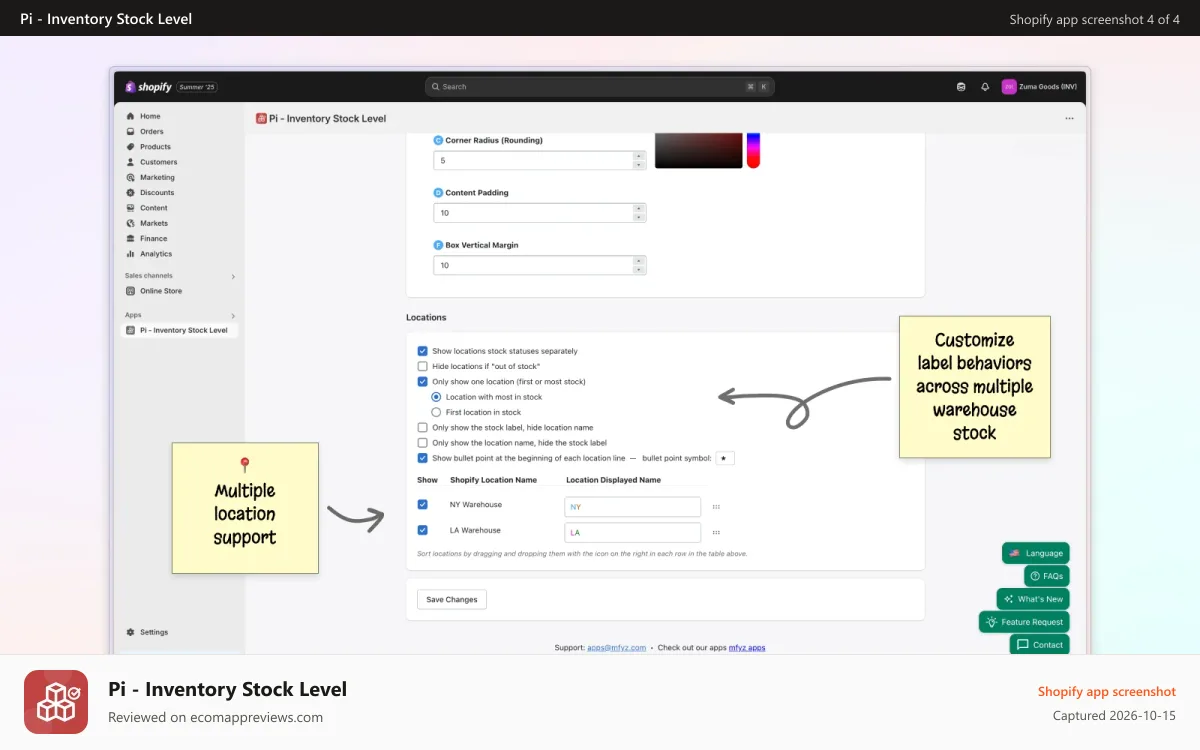Select Location with most in stock radio
This screenshot has width=1200, height=750.
(x=436, y=397)
